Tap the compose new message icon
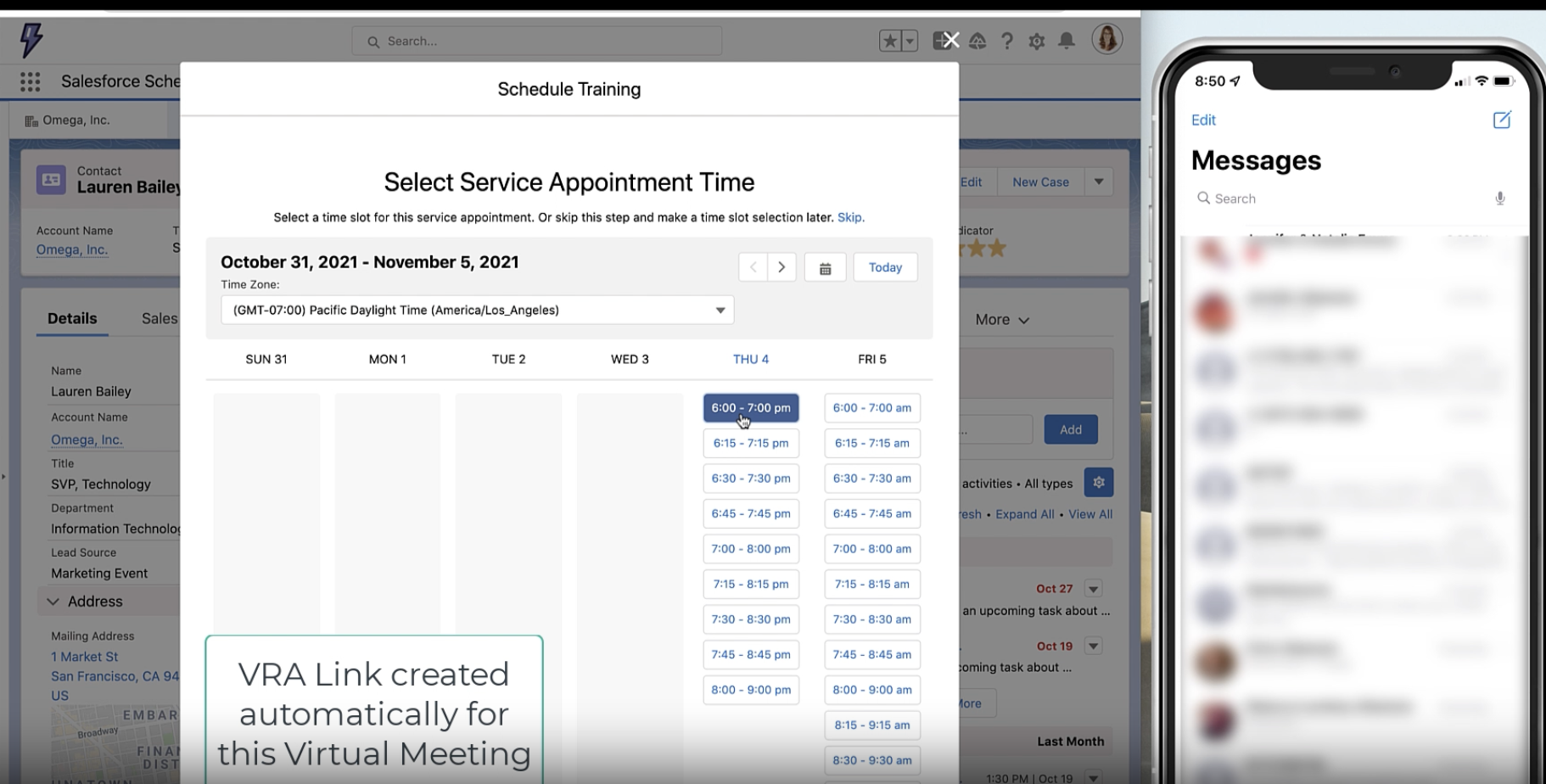Screen dimensions: 1546x784 1501,120
